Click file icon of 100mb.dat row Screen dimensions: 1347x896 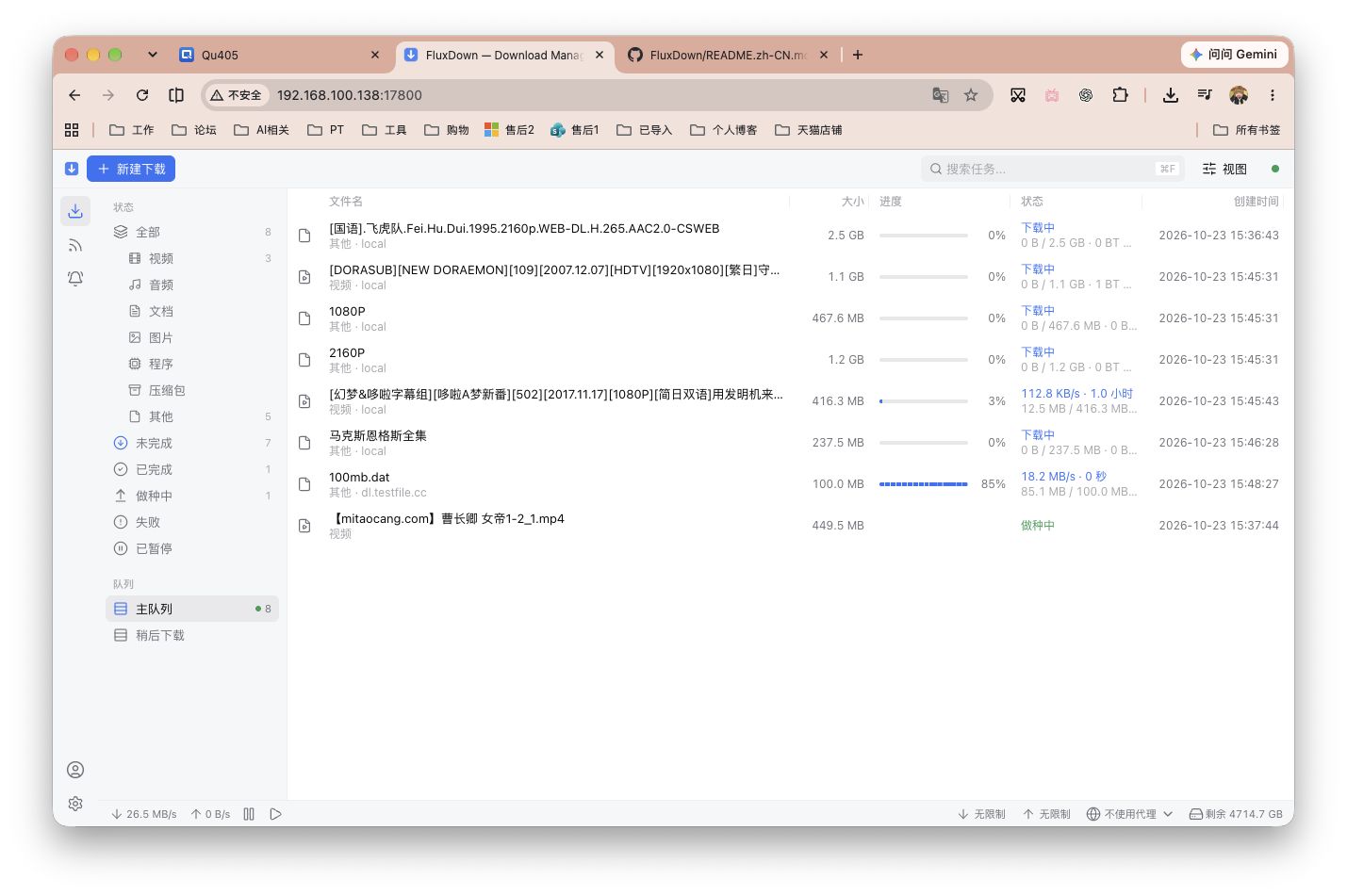click(304, 484)
